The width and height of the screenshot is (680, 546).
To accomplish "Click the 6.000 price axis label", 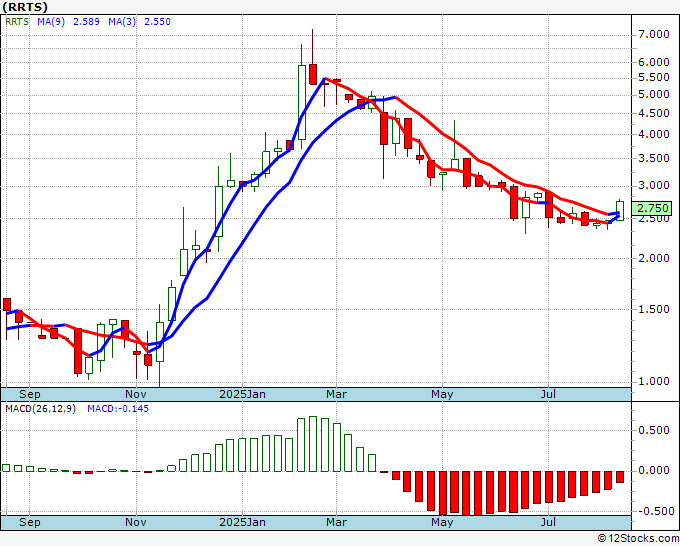I will (x=654, y=62).
